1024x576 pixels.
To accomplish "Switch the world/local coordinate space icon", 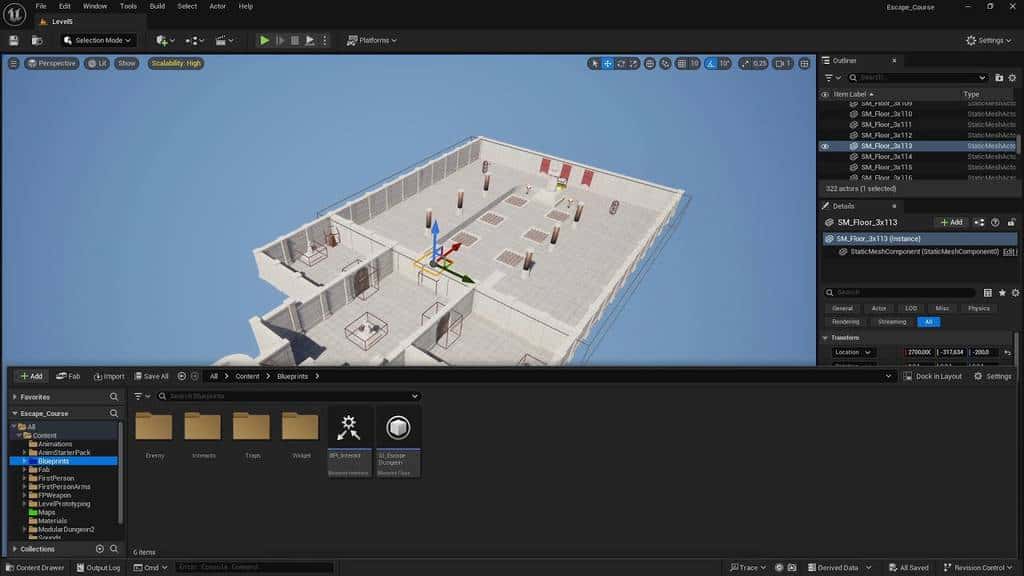I will click(650, 63).
